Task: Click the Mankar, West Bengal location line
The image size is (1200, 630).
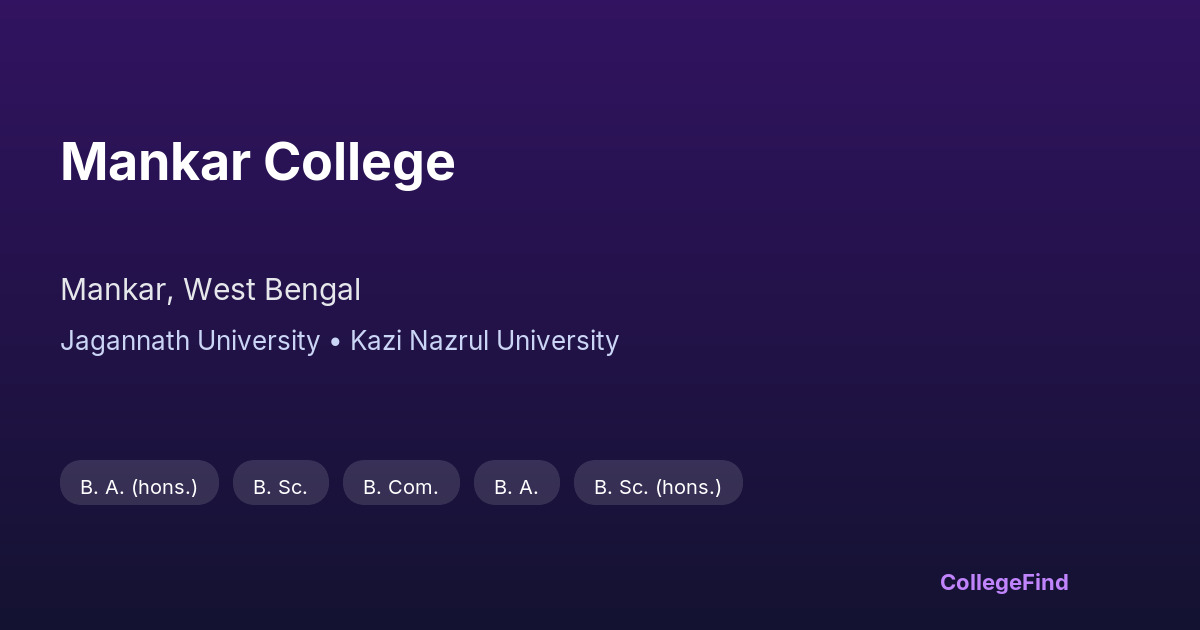Action: click(210, 290)
